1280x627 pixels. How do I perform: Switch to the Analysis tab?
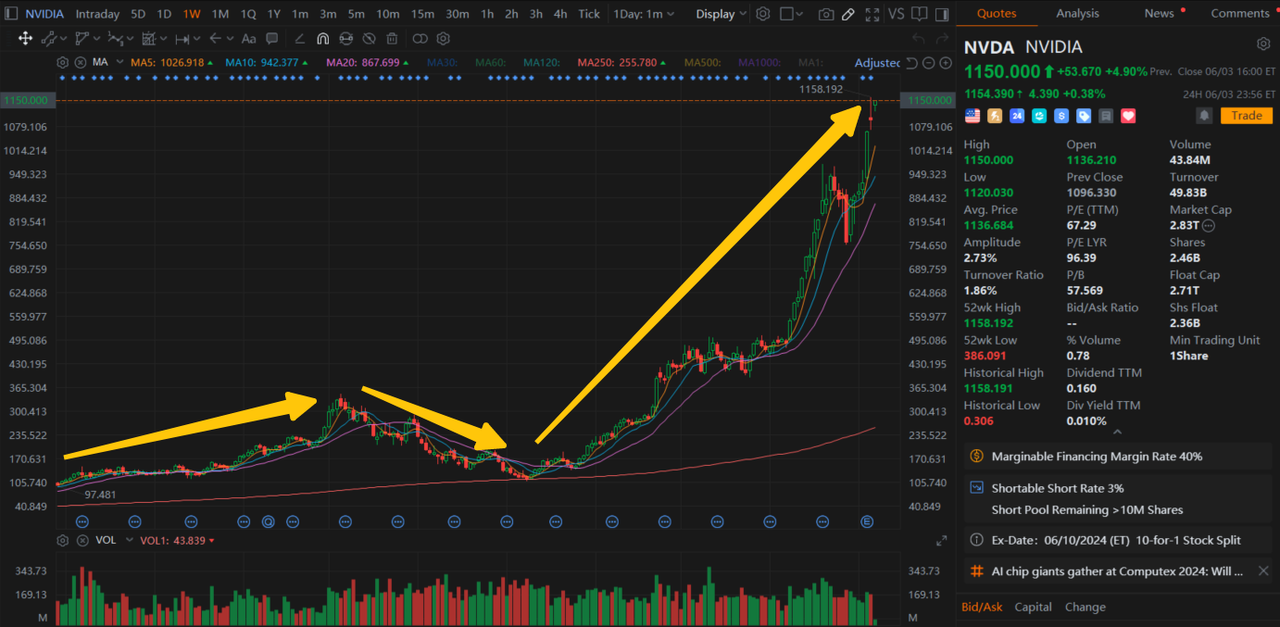click(1077, 13)
